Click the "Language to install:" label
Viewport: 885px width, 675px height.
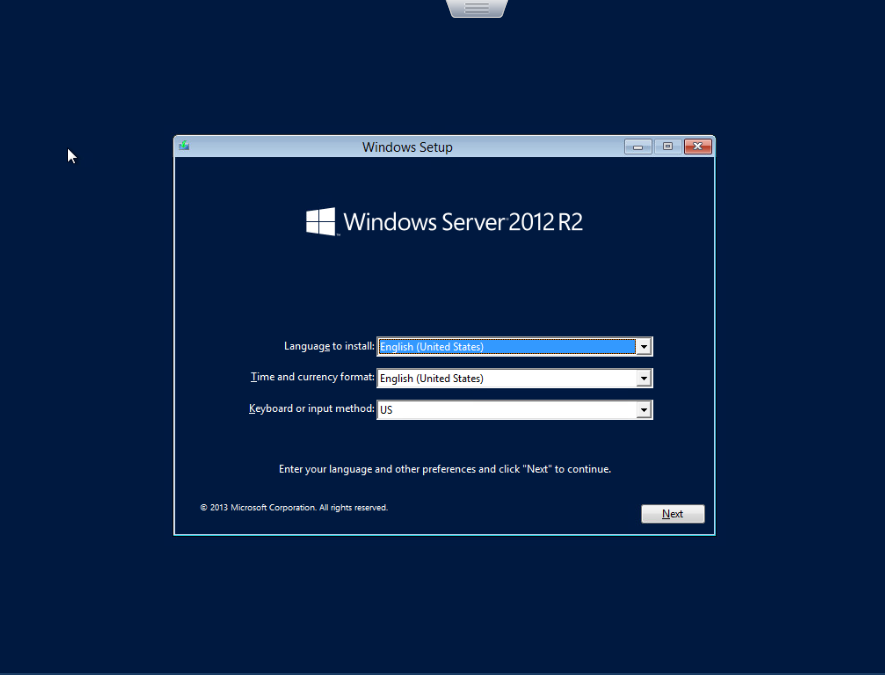pyautogui.click(x=329, y=346)
